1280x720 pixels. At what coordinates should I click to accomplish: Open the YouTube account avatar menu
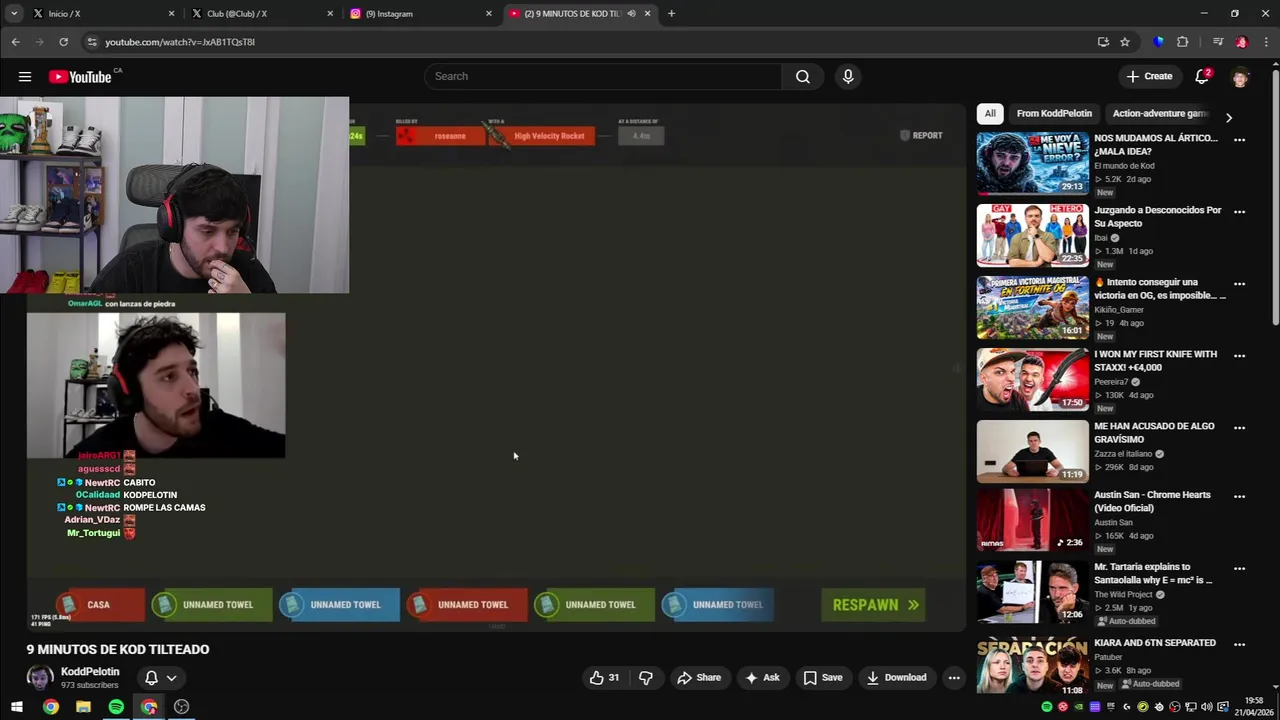pyautogui.click(x=1240, y=76)
